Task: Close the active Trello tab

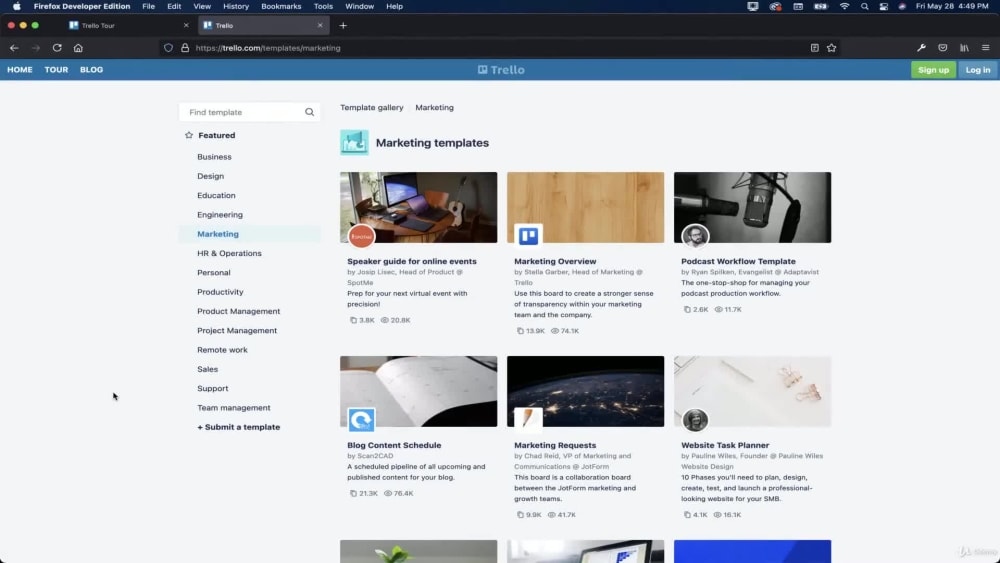Action: click(x=320, y=26)
